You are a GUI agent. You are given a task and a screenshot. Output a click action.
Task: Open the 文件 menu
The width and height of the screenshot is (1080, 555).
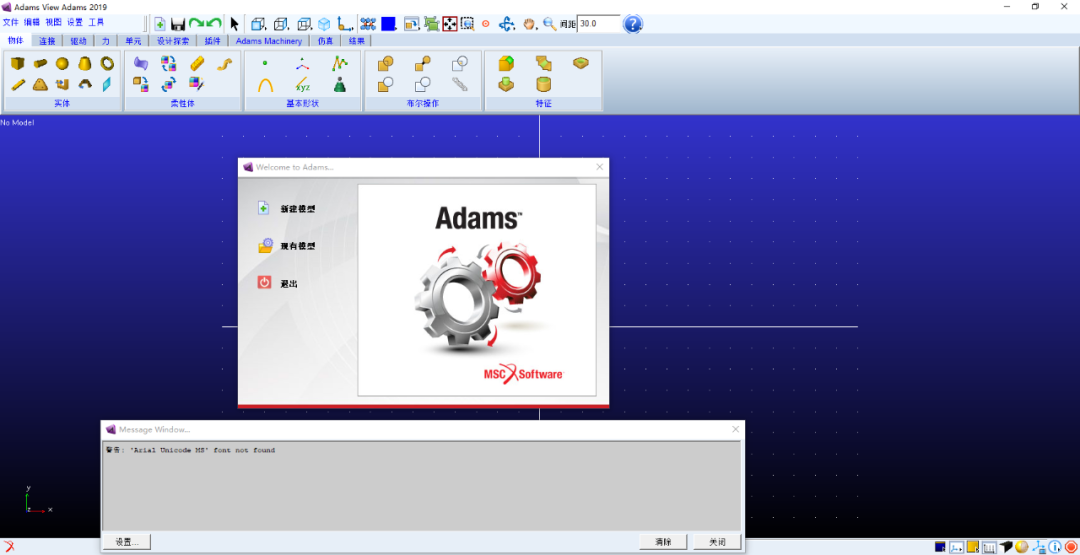[x=10, y=23]
